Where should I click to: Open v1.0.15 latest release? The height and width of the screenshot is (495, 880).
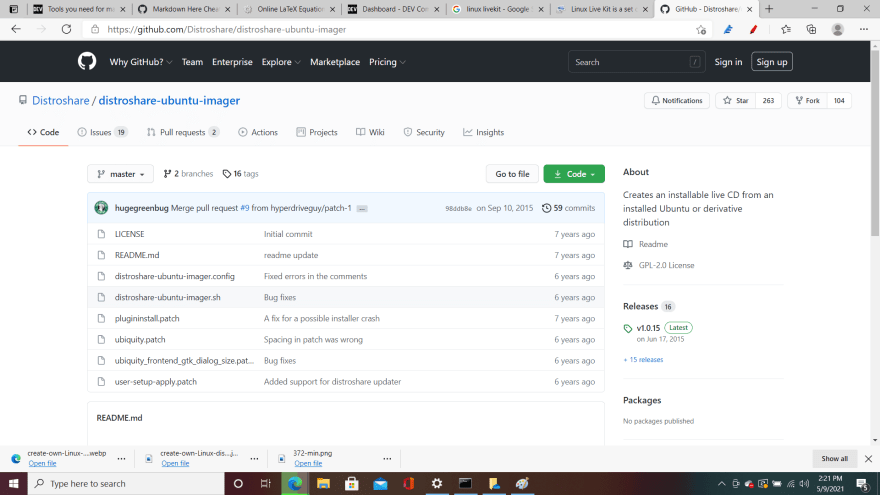pos(648,328)
